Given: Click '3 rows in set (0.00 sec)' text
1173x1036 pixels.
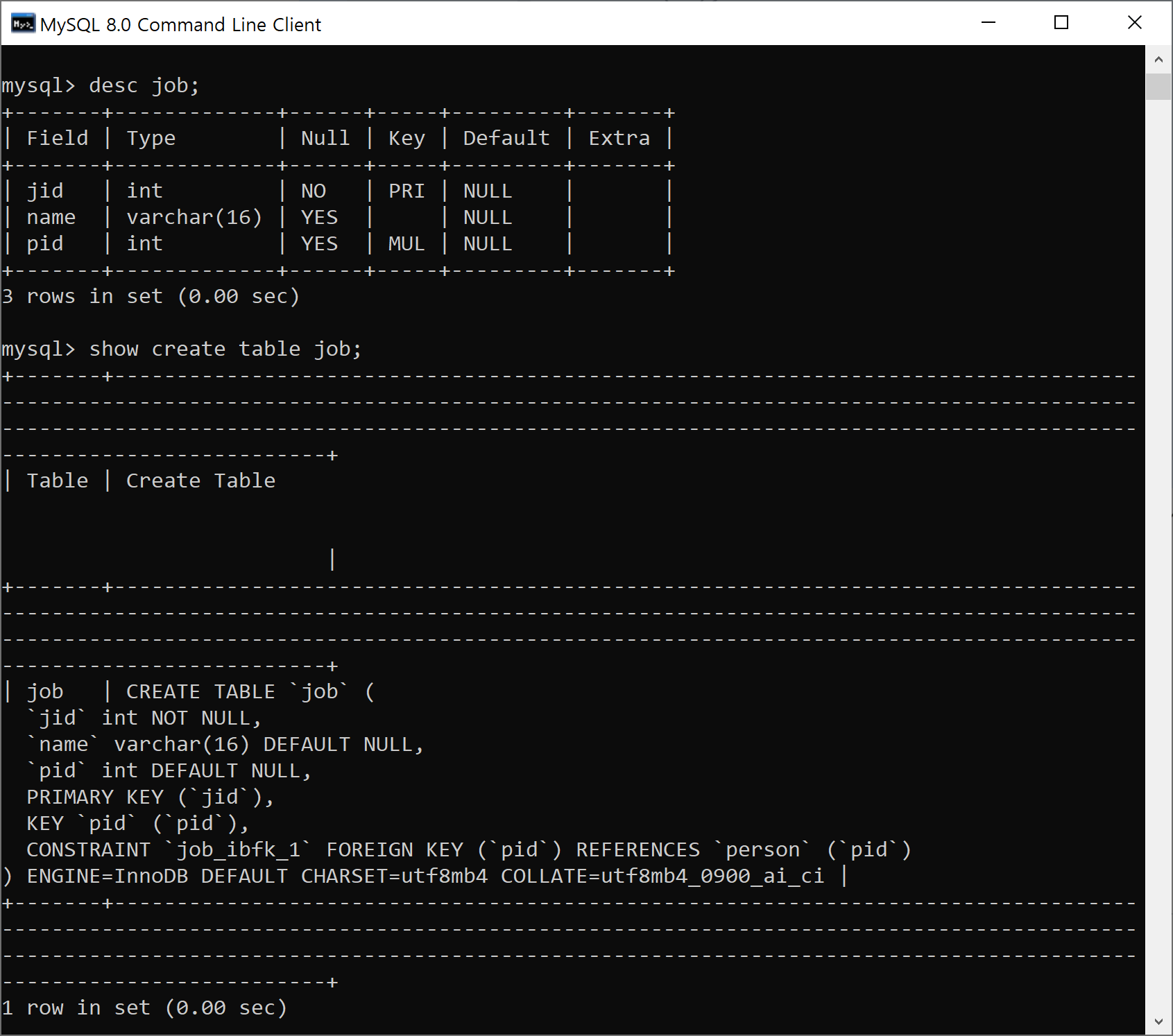Looking at the screenshot, I should pos(151,296).
